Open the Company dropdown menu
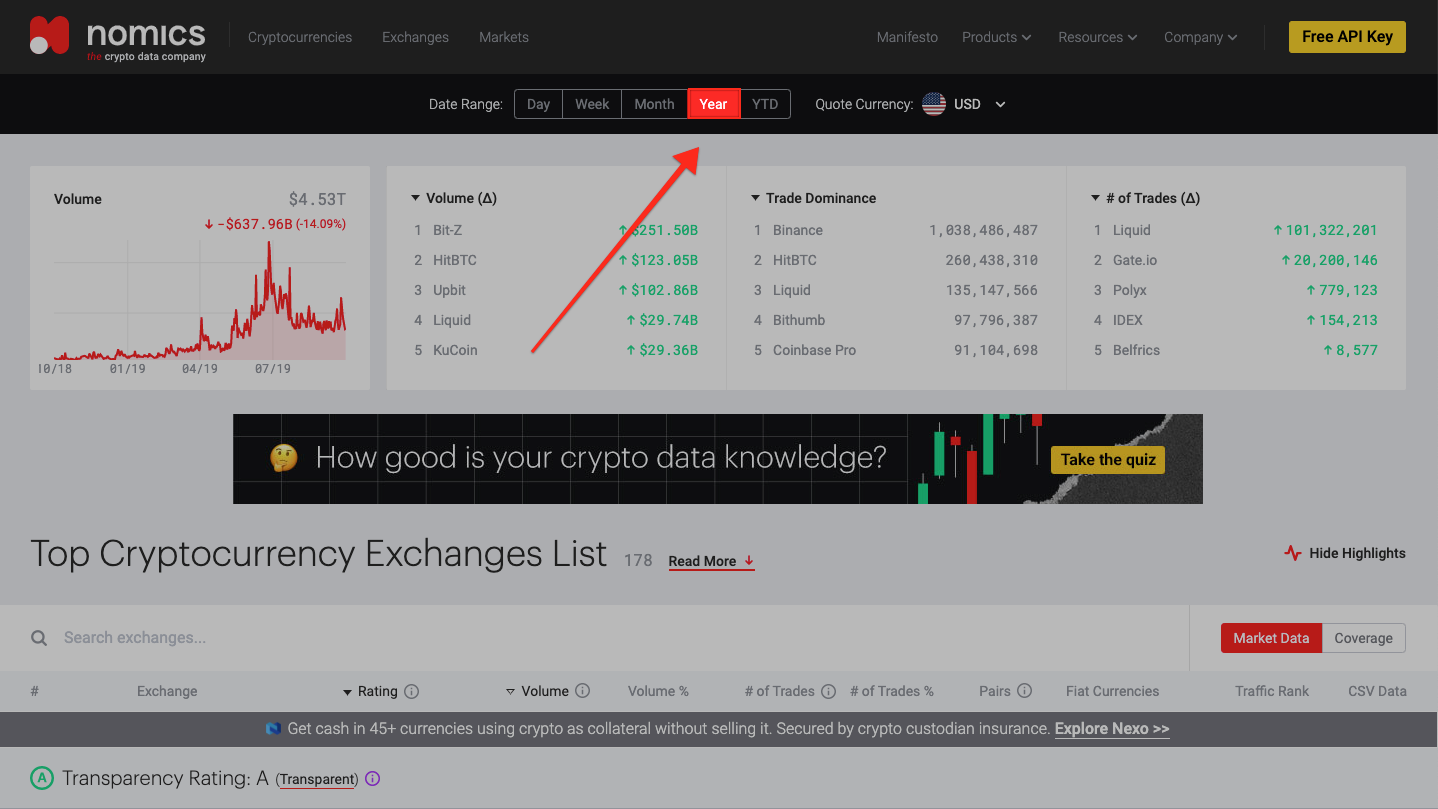Image resolution: width=1438 pixels, height=809 pixels. coord(1200,37)
